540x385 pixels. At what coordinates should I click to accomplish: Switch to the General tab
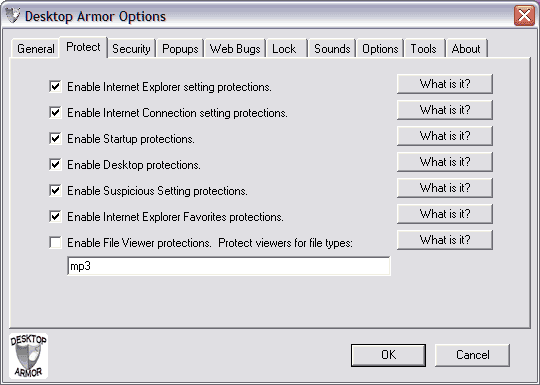[x=35, y=49]
